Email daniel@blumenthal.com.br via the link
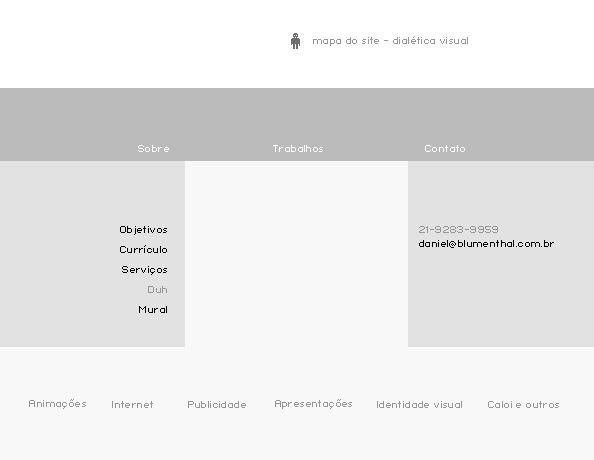The height and width of the screenshot is (460, 594). [x=486, y=244]
